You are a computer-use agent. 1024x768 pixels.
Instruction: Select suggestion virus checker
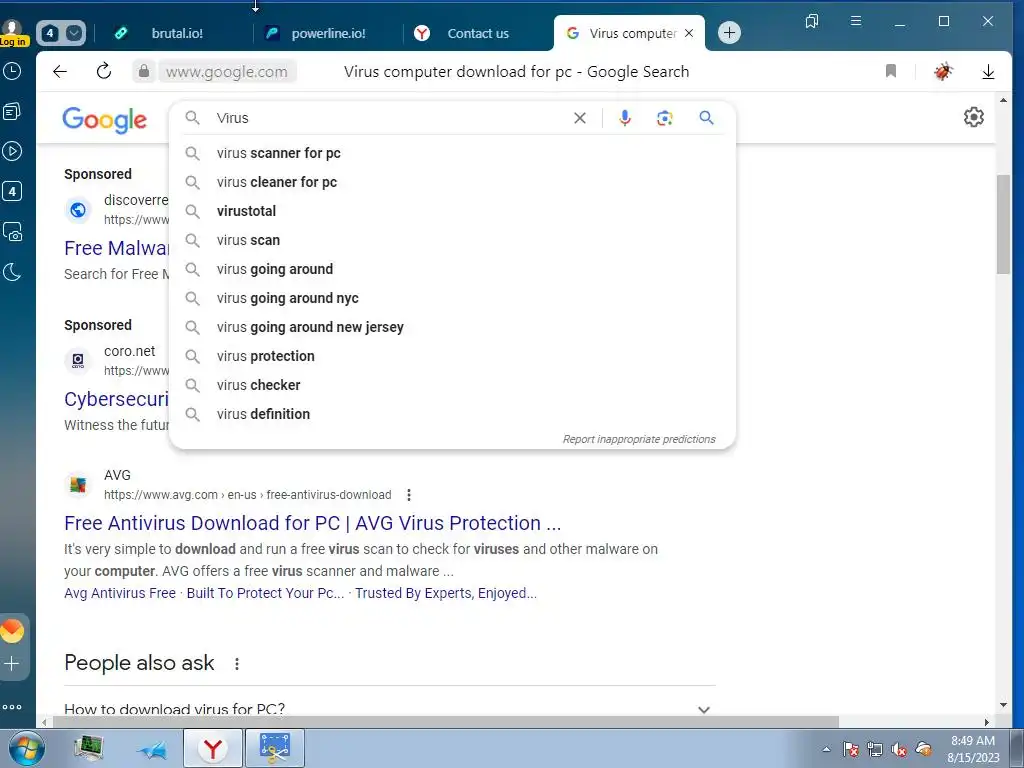452,385
